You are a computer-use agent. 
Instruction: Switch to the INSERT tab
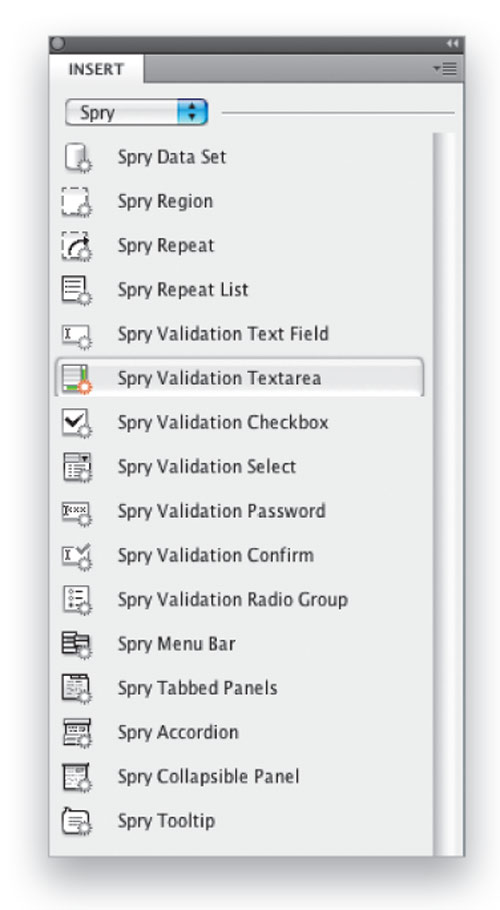96,69
